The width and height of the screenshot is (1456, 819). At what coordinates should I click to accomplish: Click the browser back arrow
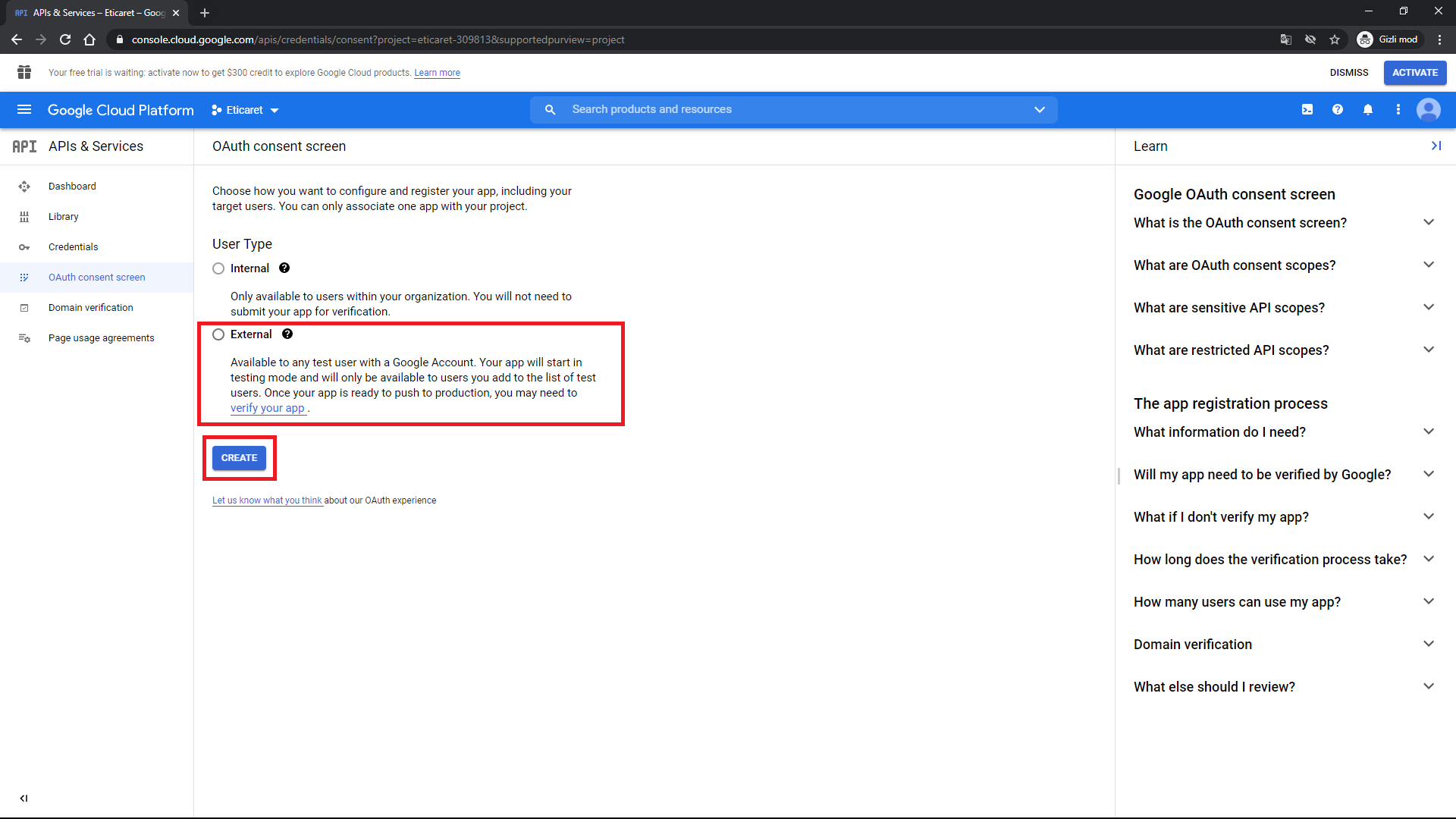(x=17, y=39)
